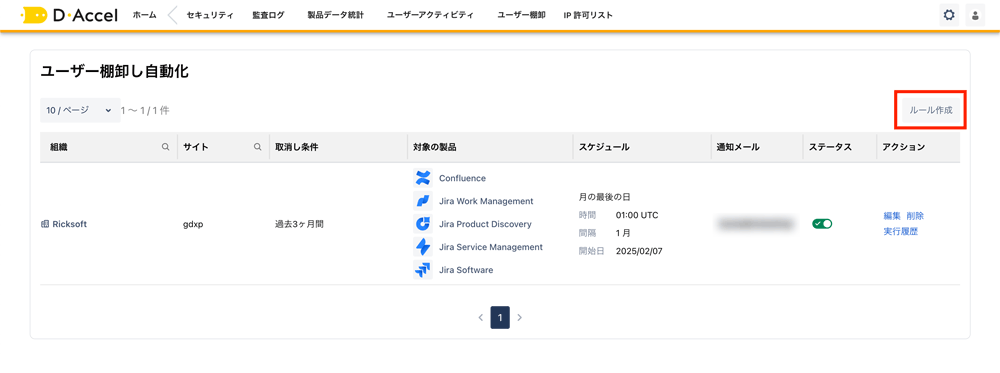Click the Jira Software icon
This screenshot has height=373, width=1000.
click(x=422, y=270)
